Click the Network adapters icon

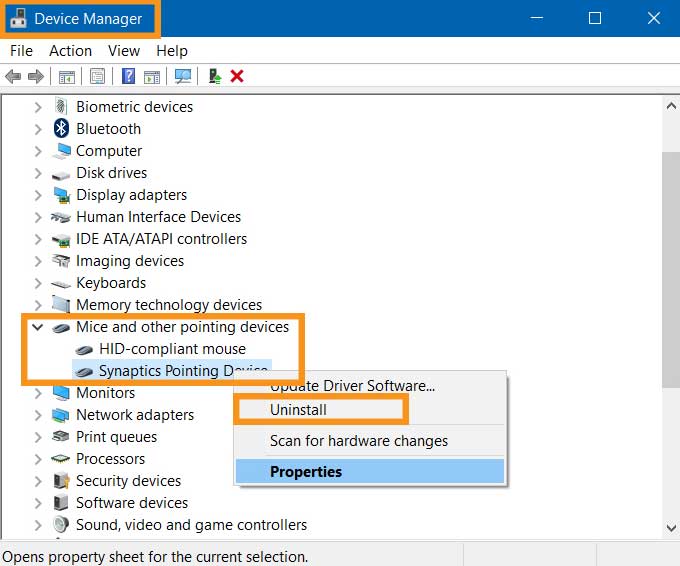pos(61,415)
